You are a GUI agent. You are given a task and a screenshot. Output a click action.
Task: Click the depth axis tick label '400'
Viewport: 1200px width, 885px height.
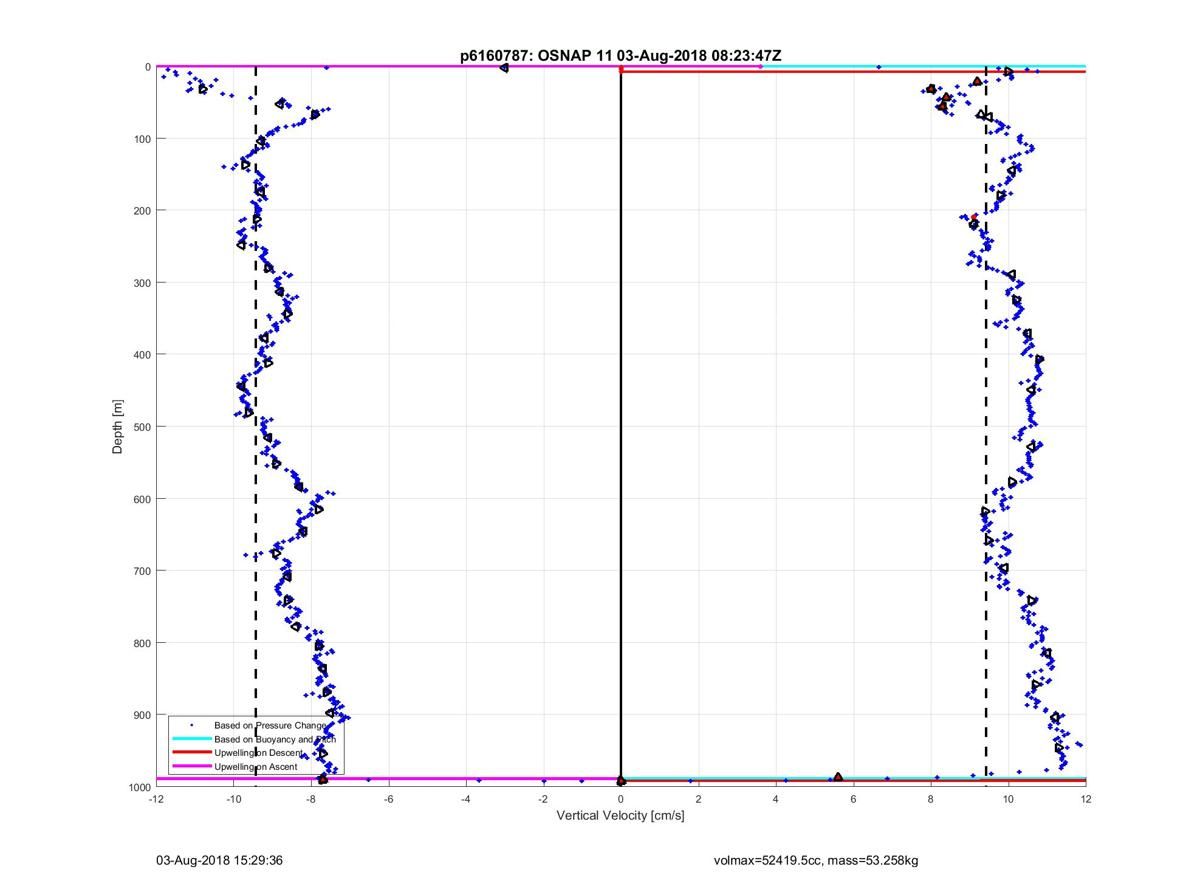tap(141, 355)
